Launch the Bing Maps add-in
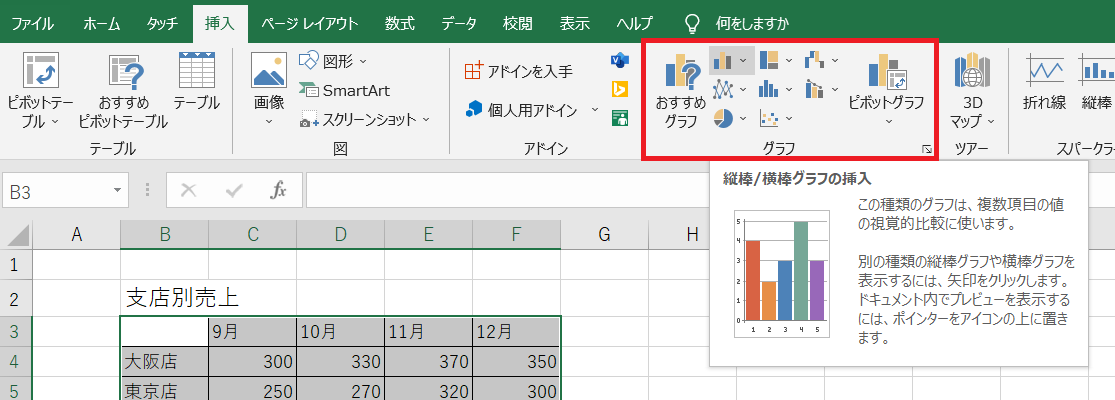The height and width of the screenshot is (400, 1115). [620, 90]
